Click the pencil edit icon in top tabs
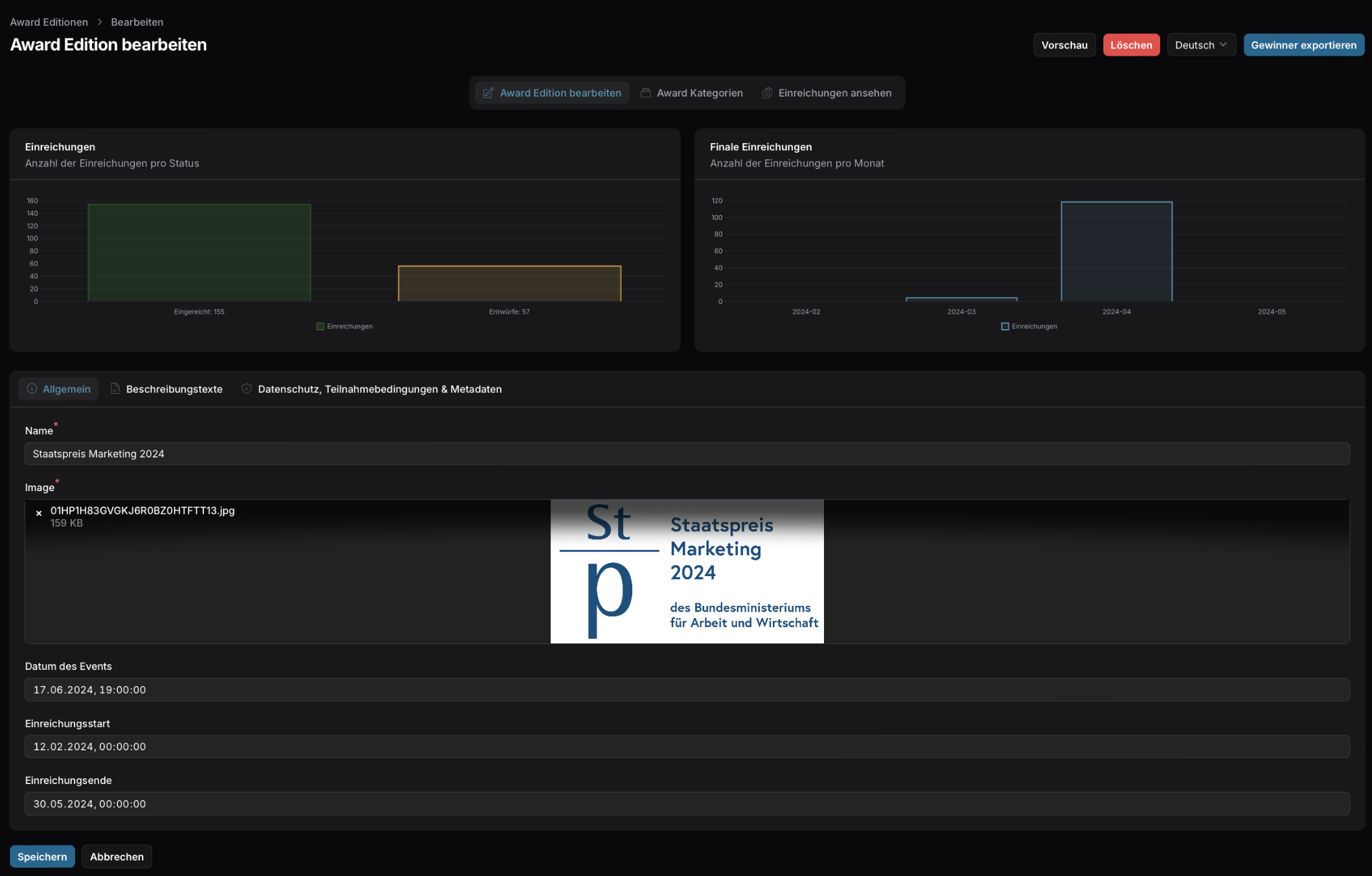Screen dimensions: 1372x876 coord(488,93)
